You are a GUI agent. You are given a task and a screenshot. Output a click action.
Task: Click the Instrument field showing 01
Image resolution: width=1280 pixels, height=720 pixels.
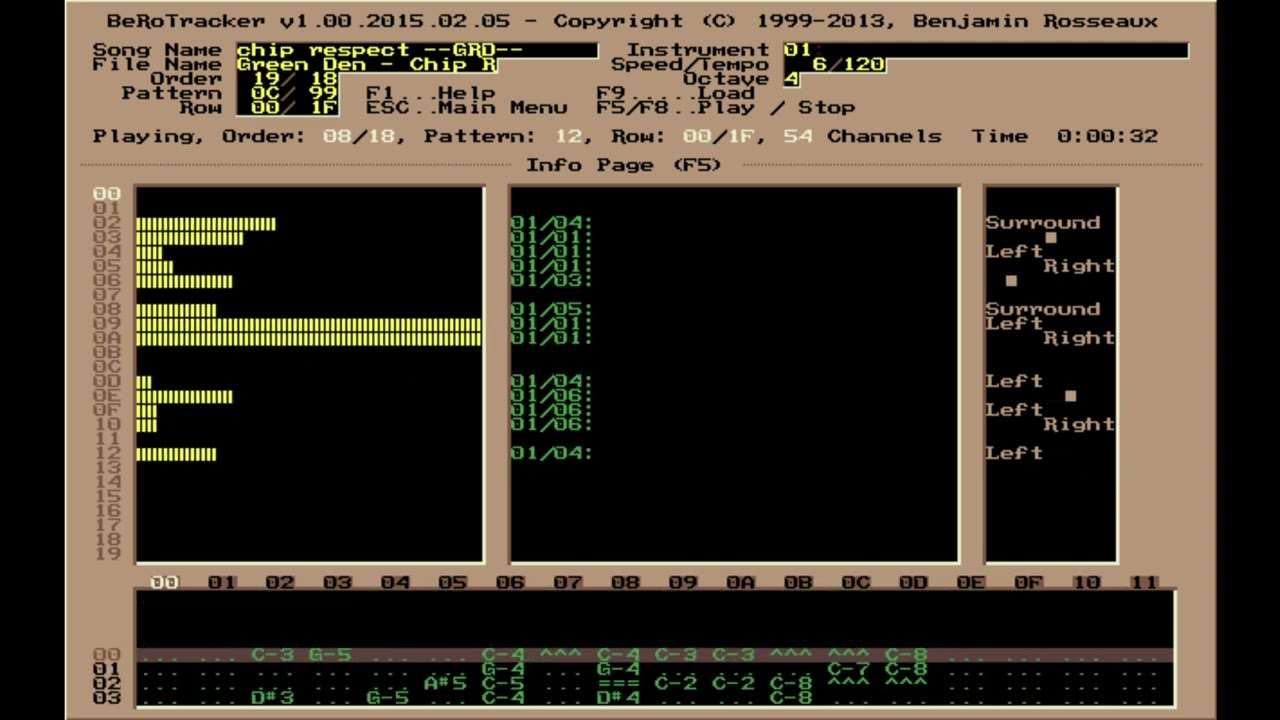pos(986,50)
